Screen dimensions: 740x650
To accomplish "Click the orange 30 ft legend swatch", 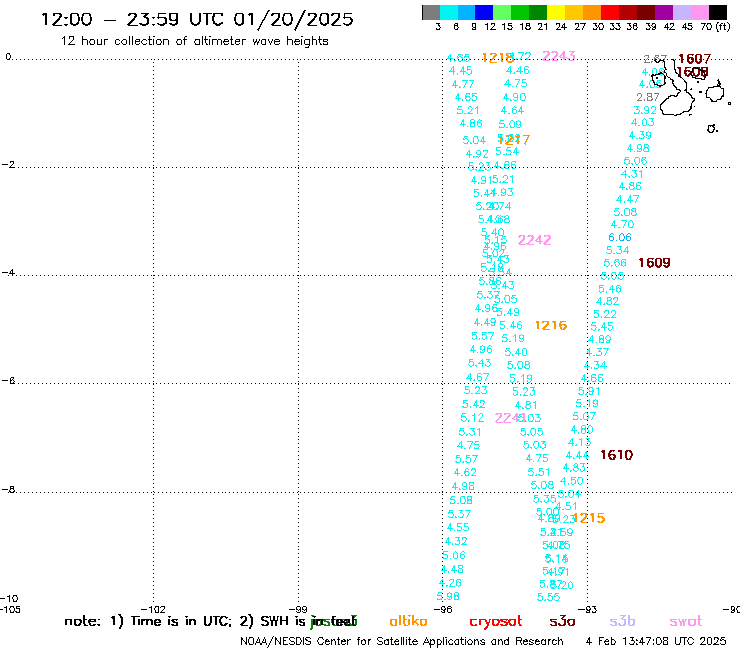I will pos(592,12).
